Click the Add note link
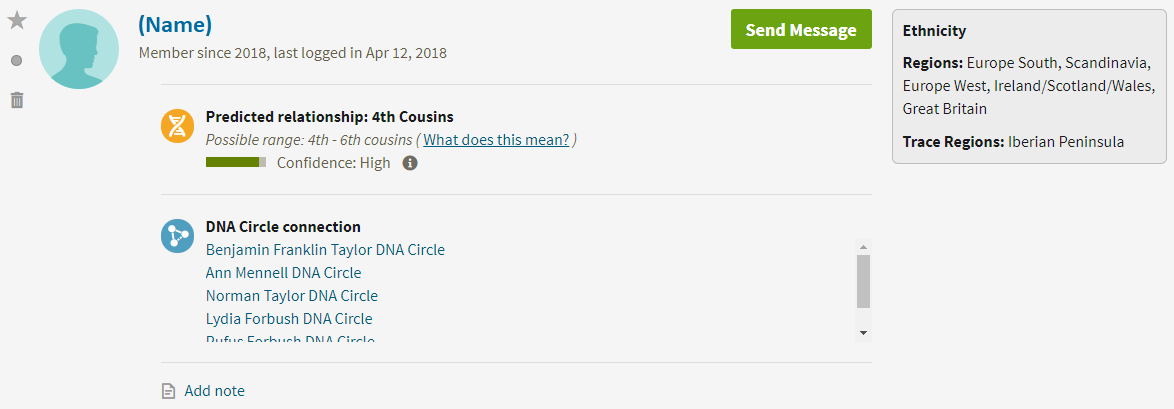Screen dimensions: 1174x409 (214, 391)
